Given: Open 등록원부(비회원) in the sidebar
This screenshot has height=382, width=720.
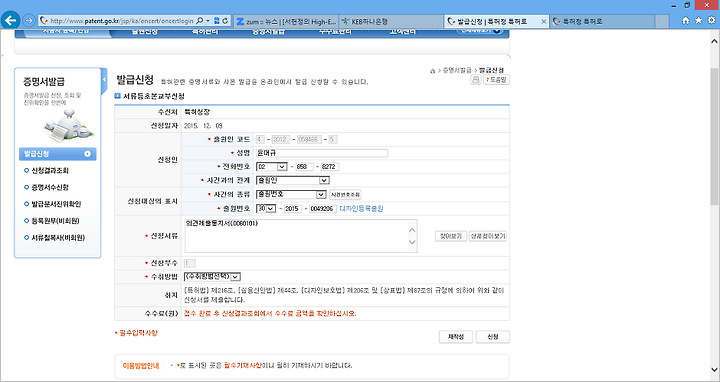Looking at the screenshot, I should pos(55,221).
